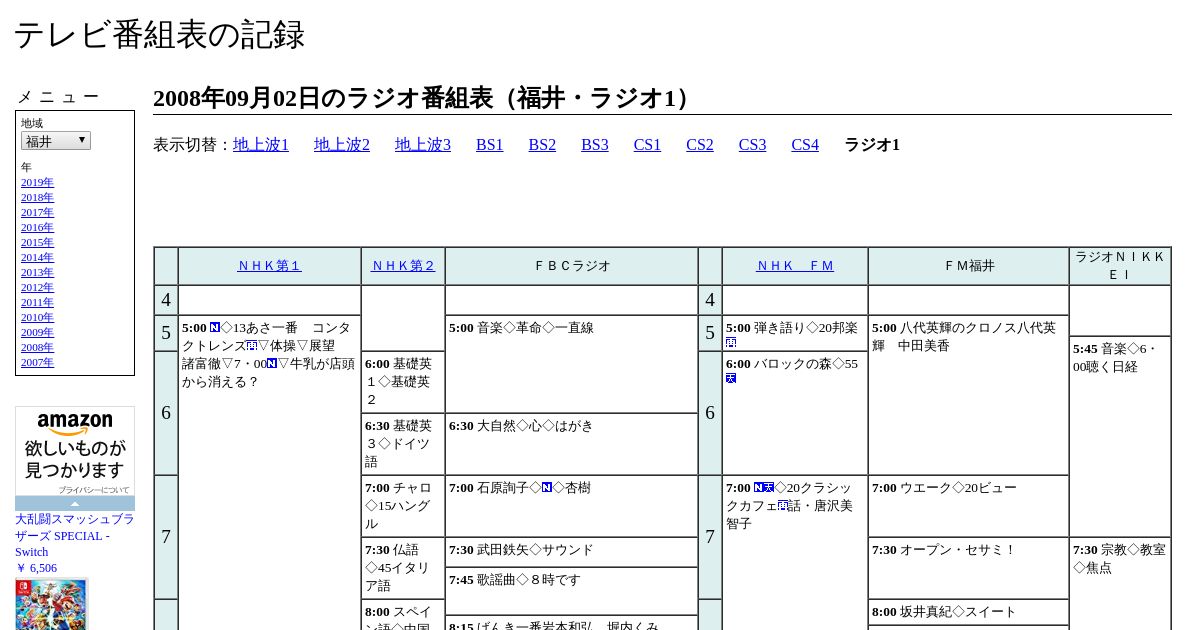Open the 2007年 archive link
Screen dimensions: 1200x630
(37, 363)
